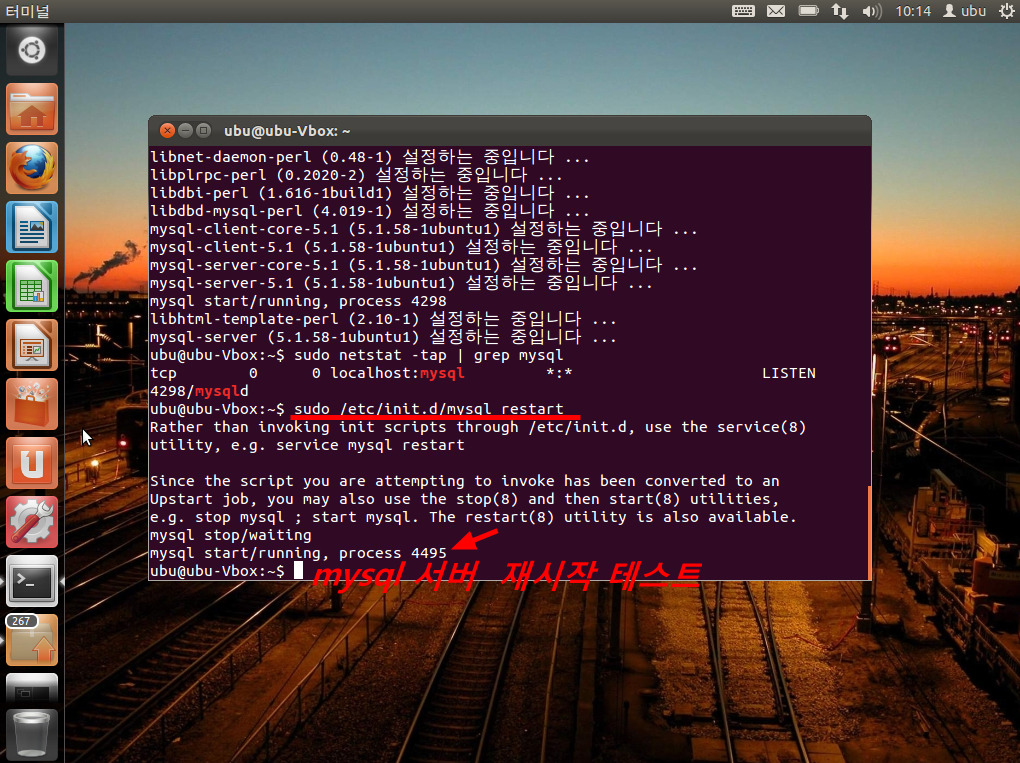Expand the messaging envelope menu

click(776, 11)
